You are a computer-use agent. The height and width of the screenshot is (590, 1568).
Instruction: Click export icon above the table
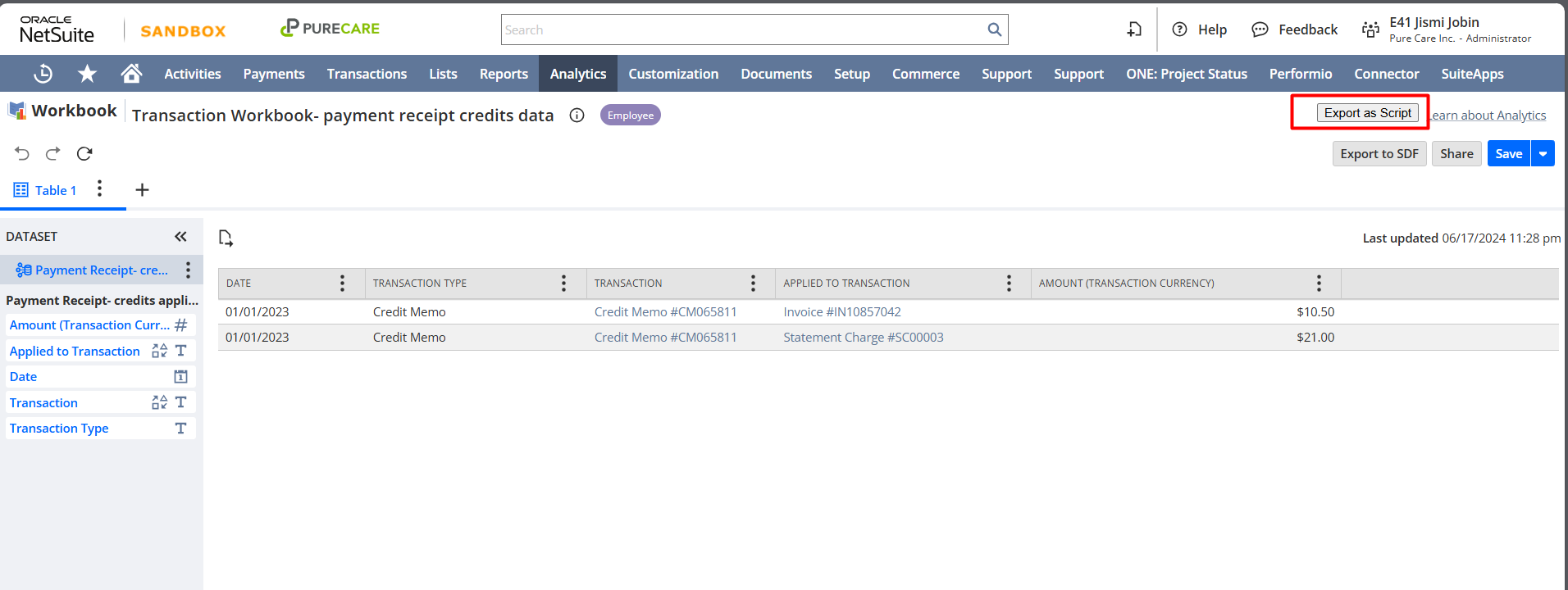click(x=226, y=238)
